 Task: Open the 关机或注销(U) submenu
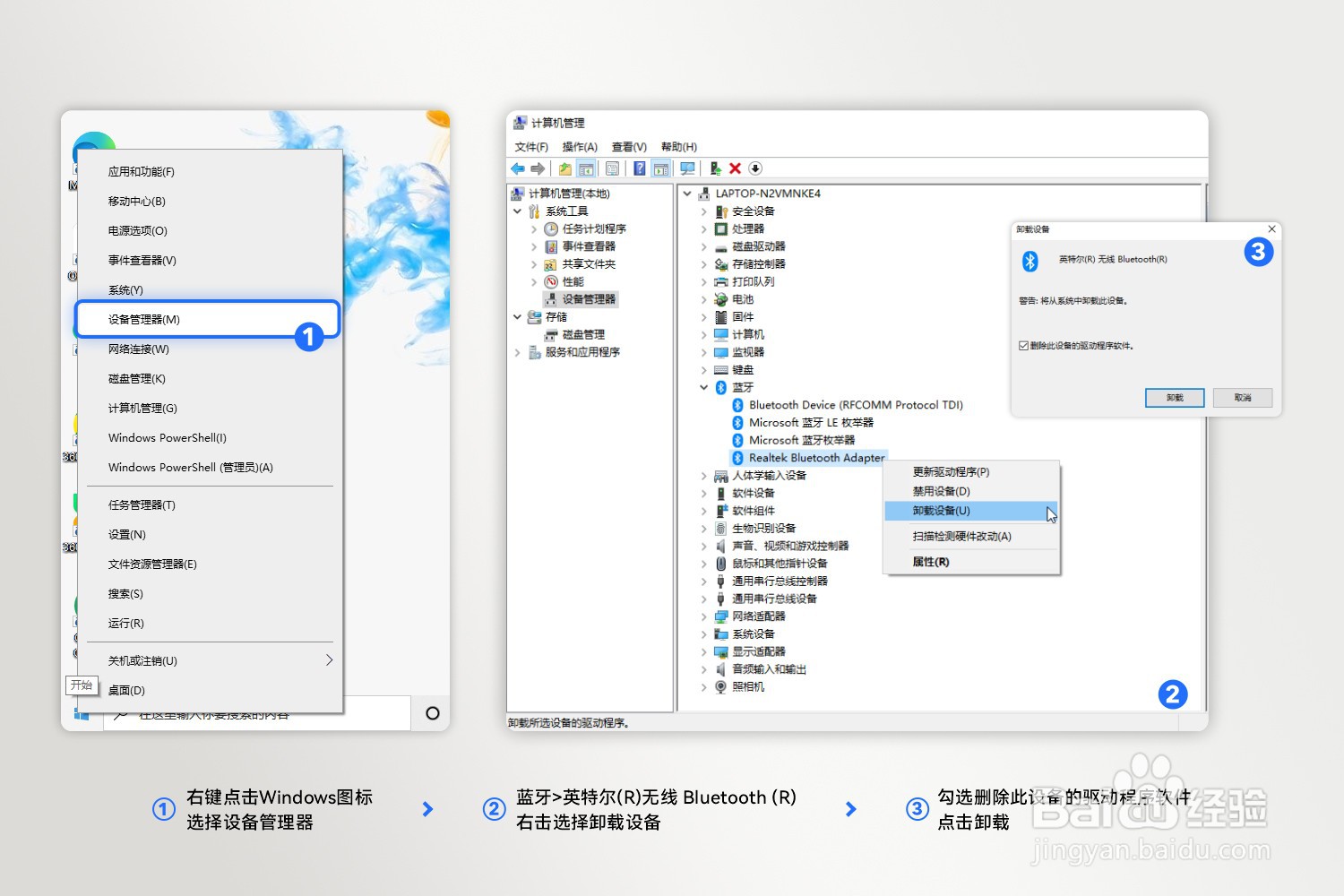[x=211, y=661]
